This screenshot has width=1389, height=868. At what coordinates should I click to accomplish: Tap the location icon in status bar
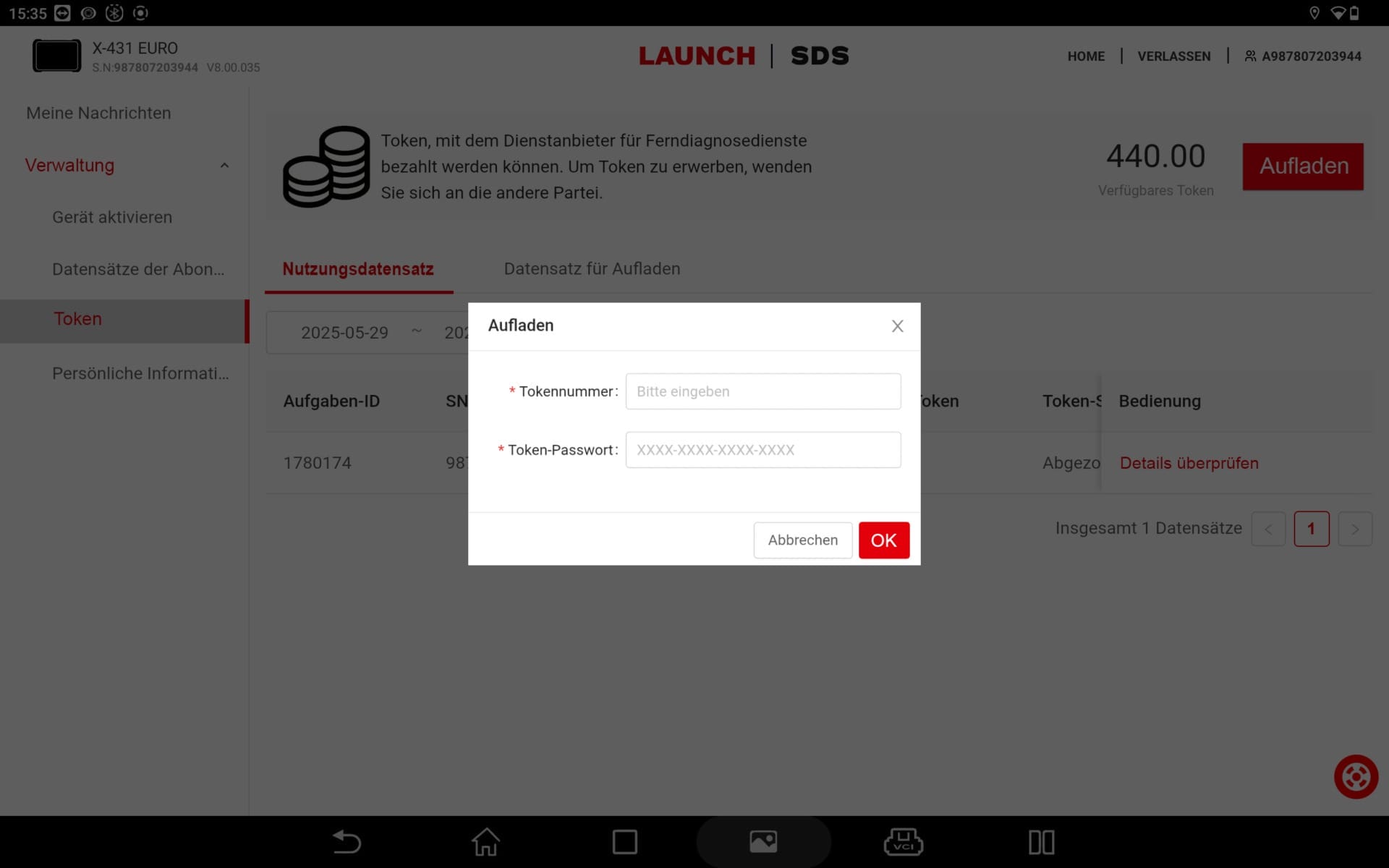pyautogui.click(x=1314, y=13)
